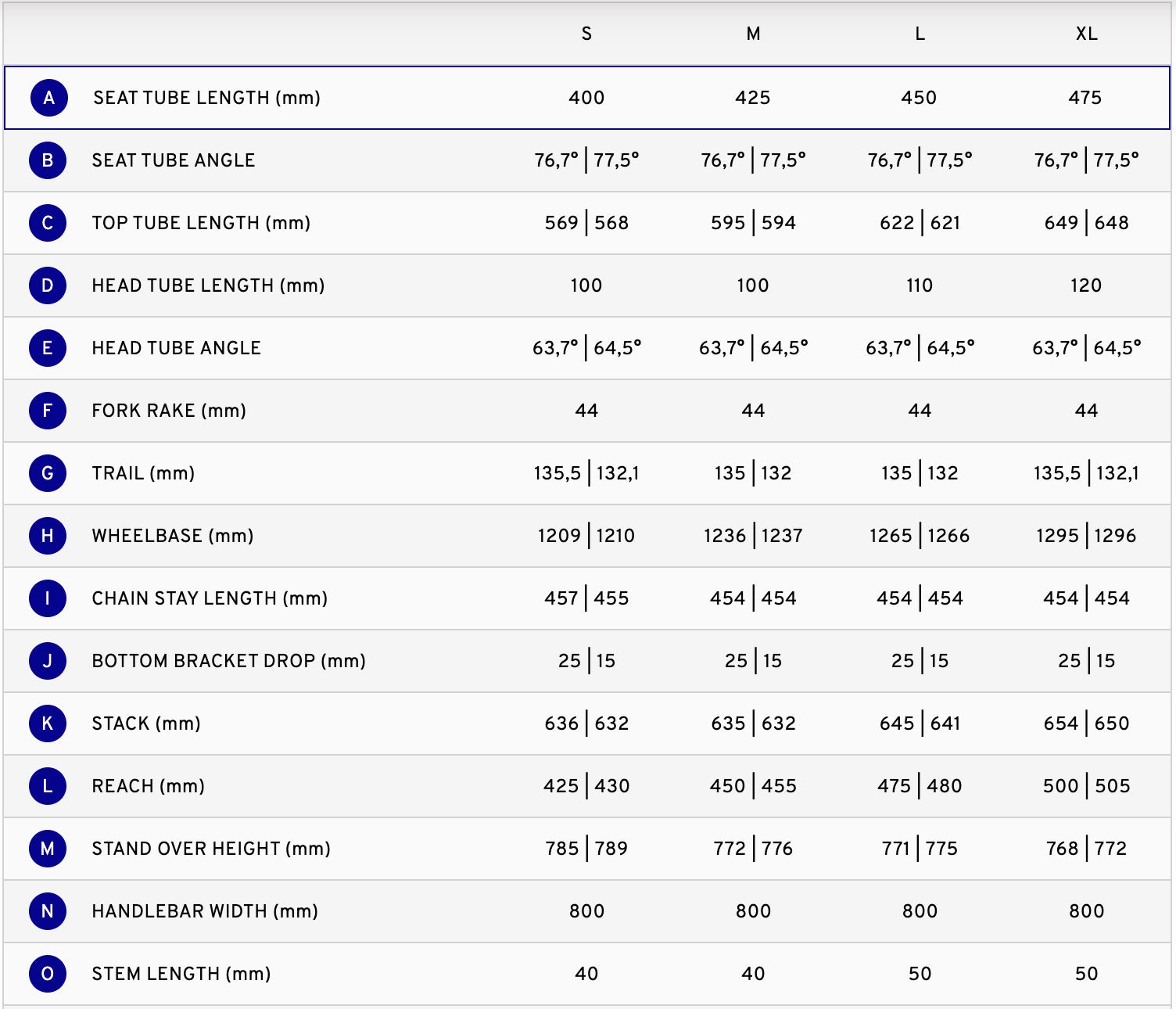
Task: Click the WHEELBASE (mm) label
Action: pyautogui.click(x=173, y=536)
